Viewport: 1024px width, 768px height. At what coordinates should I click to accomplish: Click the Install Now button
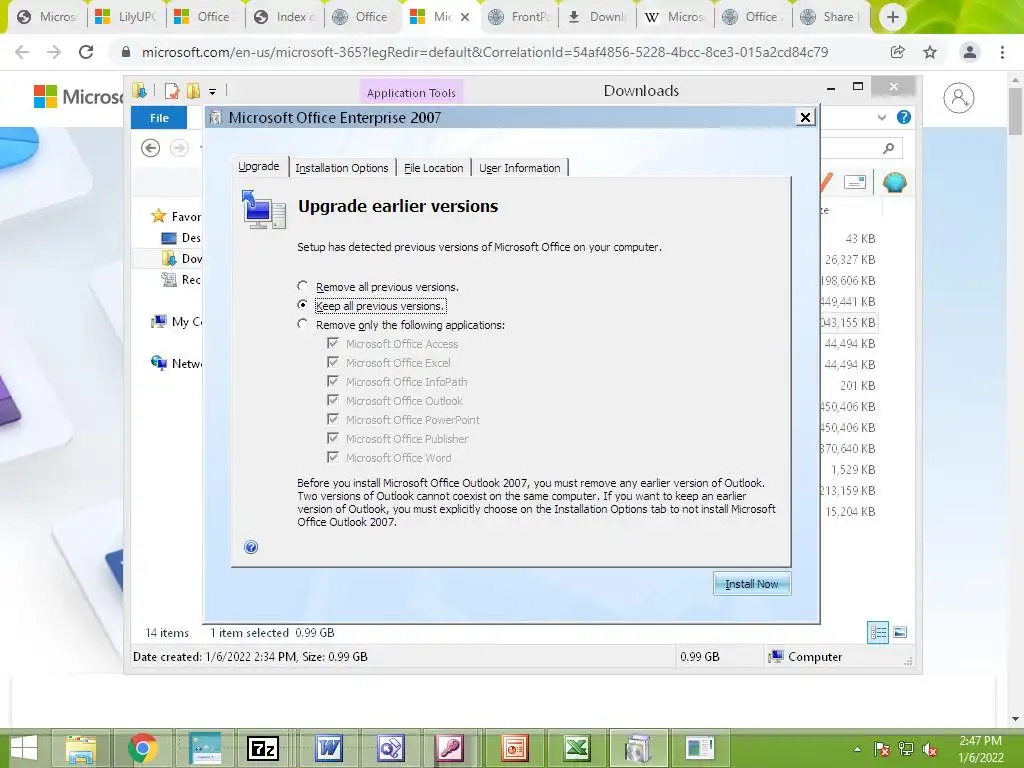click(x=752, y=584)
